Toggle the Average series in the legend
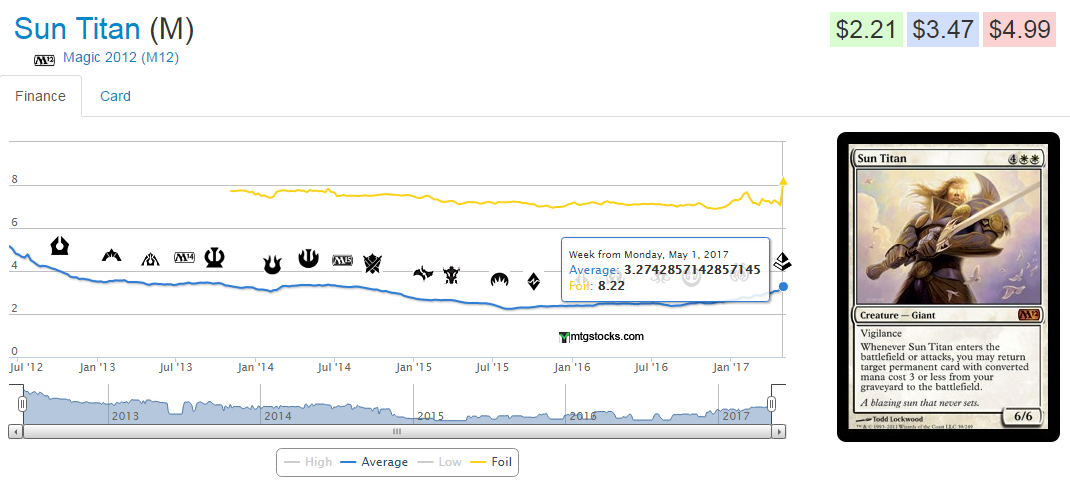Viewport: 1070px width, 491px height. pyautogui.click(x=374, y=462)
